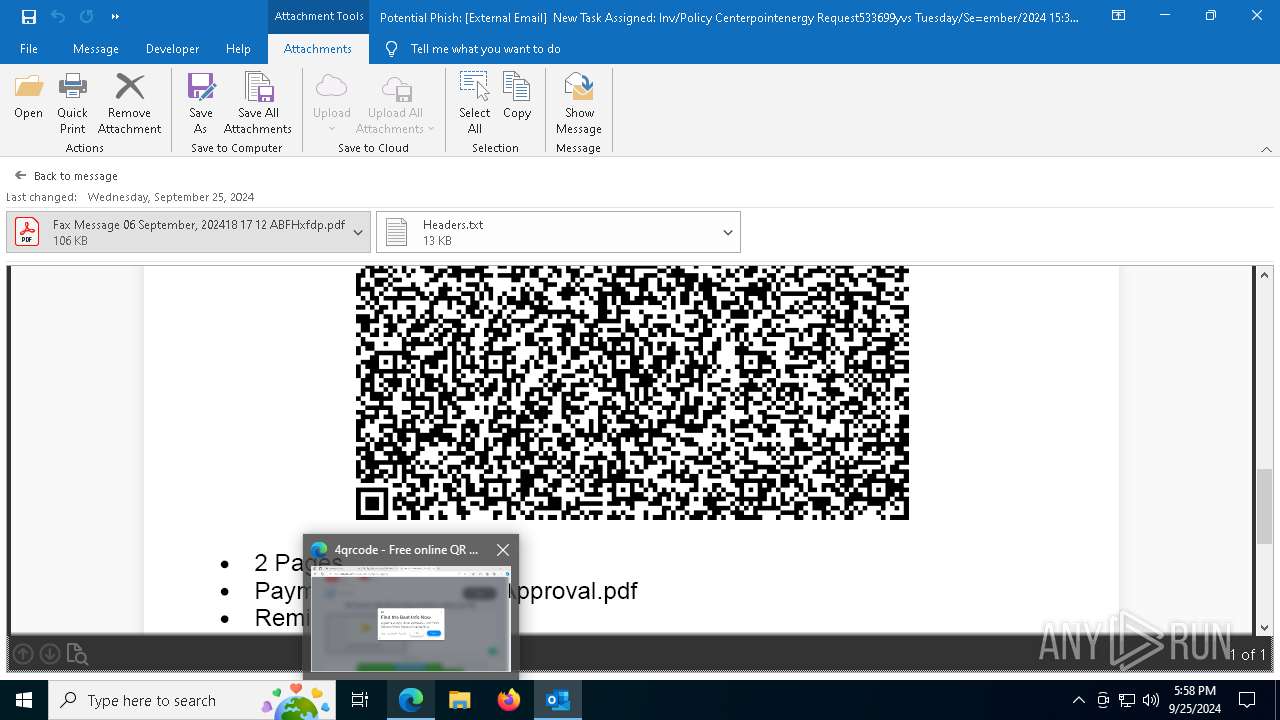
Task: Customize Quick Access Toolbar arrow
Action: coord(115,16)
